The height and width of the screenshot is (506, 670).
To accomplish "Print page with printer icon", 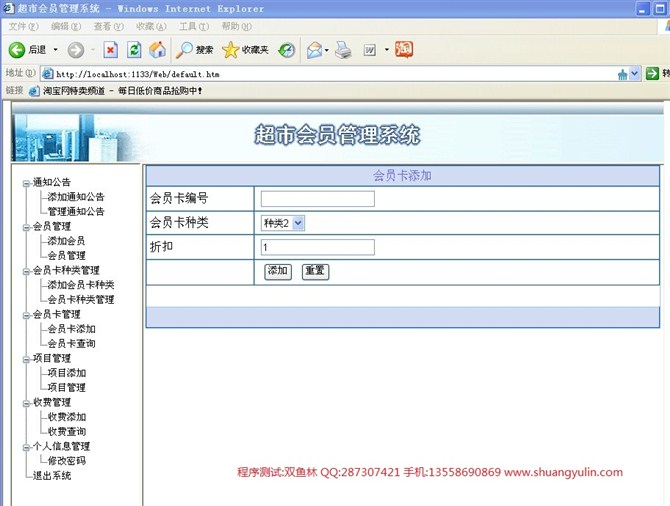I will [343, 50].
